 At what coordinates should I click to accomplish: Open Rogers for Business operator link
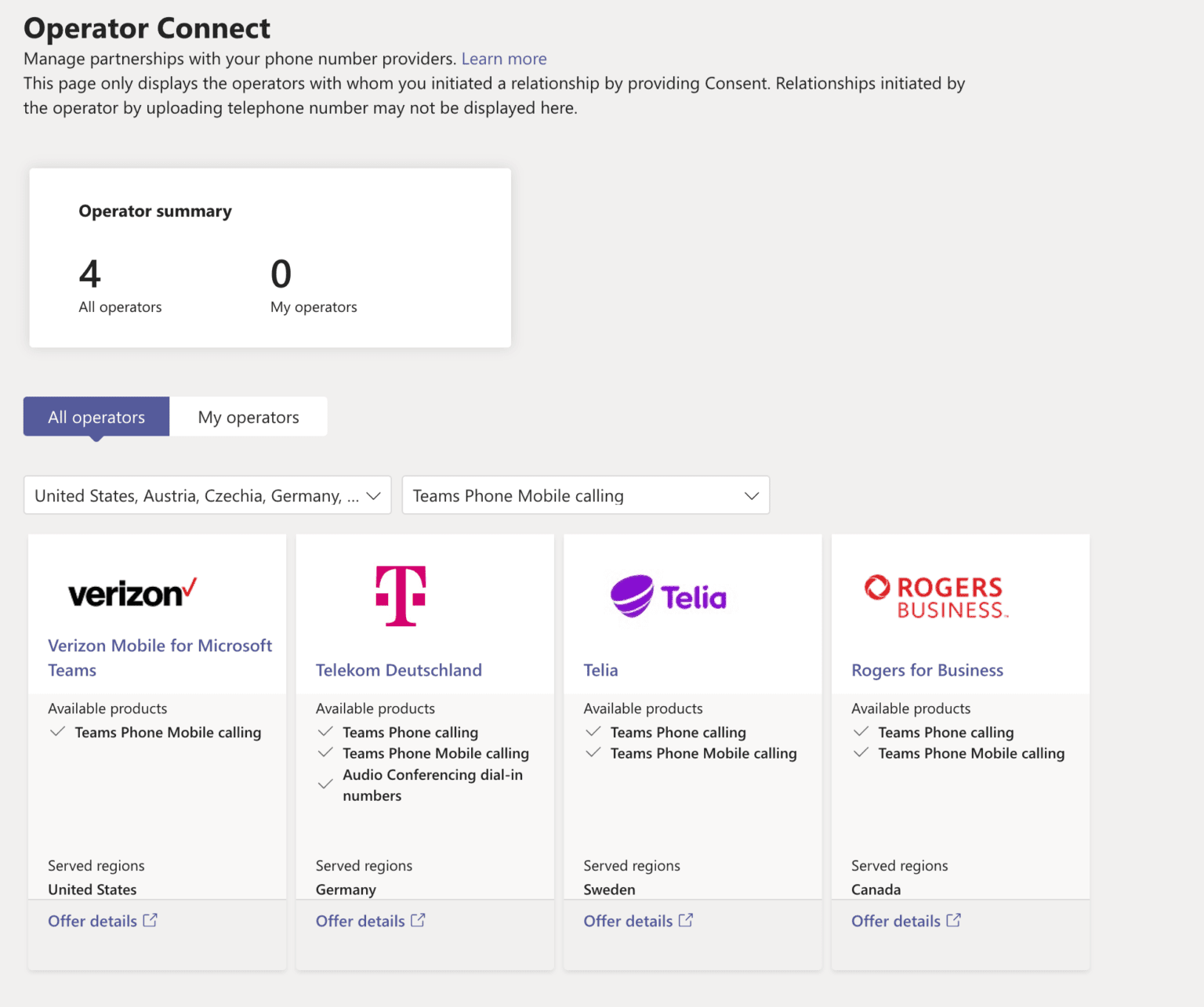coord(927,670)
